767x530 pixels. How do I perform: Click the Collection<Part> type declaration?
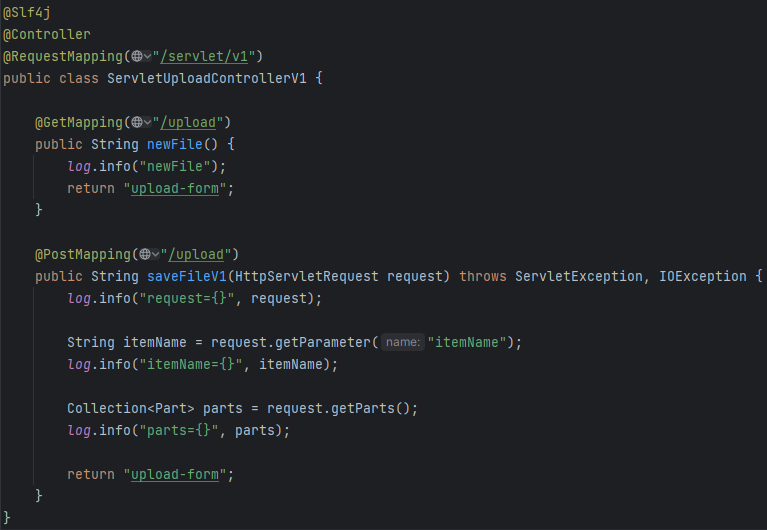(131, 409)
